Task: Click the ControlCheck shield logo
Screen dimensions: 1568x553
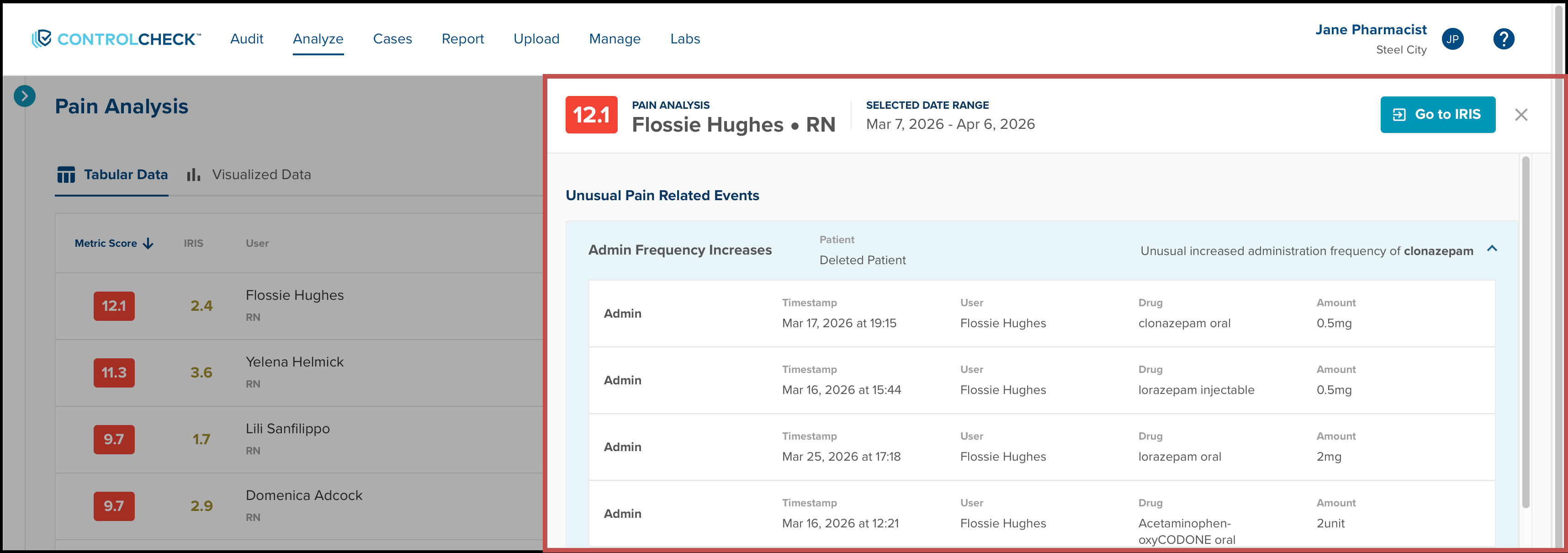Action: (x=42, y=39)
